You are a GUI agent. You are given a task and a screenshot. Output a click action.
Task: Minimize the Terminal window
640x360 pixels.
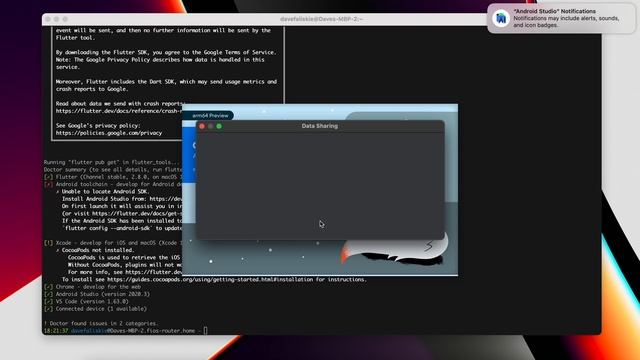pyautogui.click(x=56, y=19)
